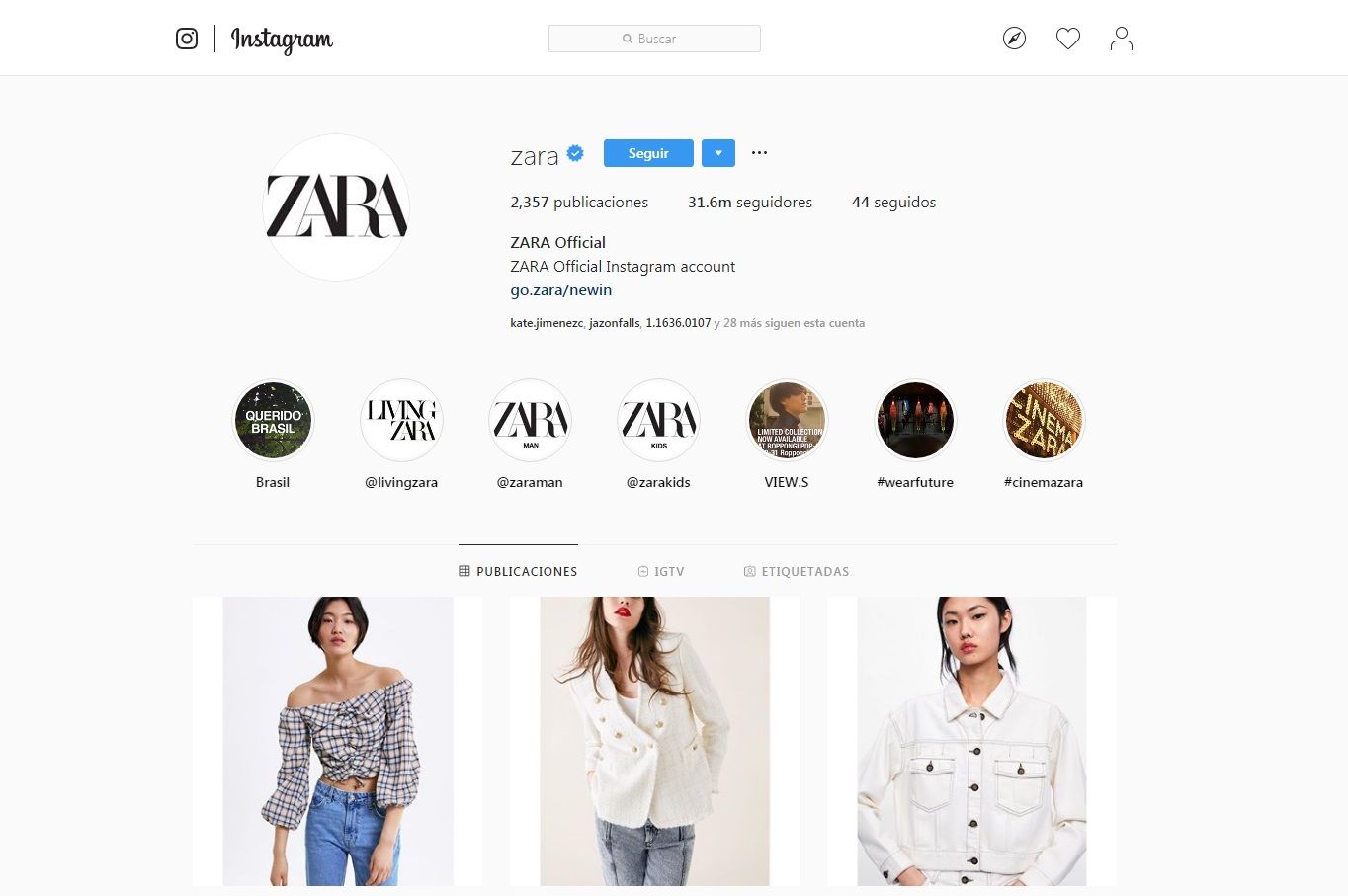This screenshot has height=896, width=1348.
Task: Open the #wearfuture story highlight
Action: pos(915,421)
